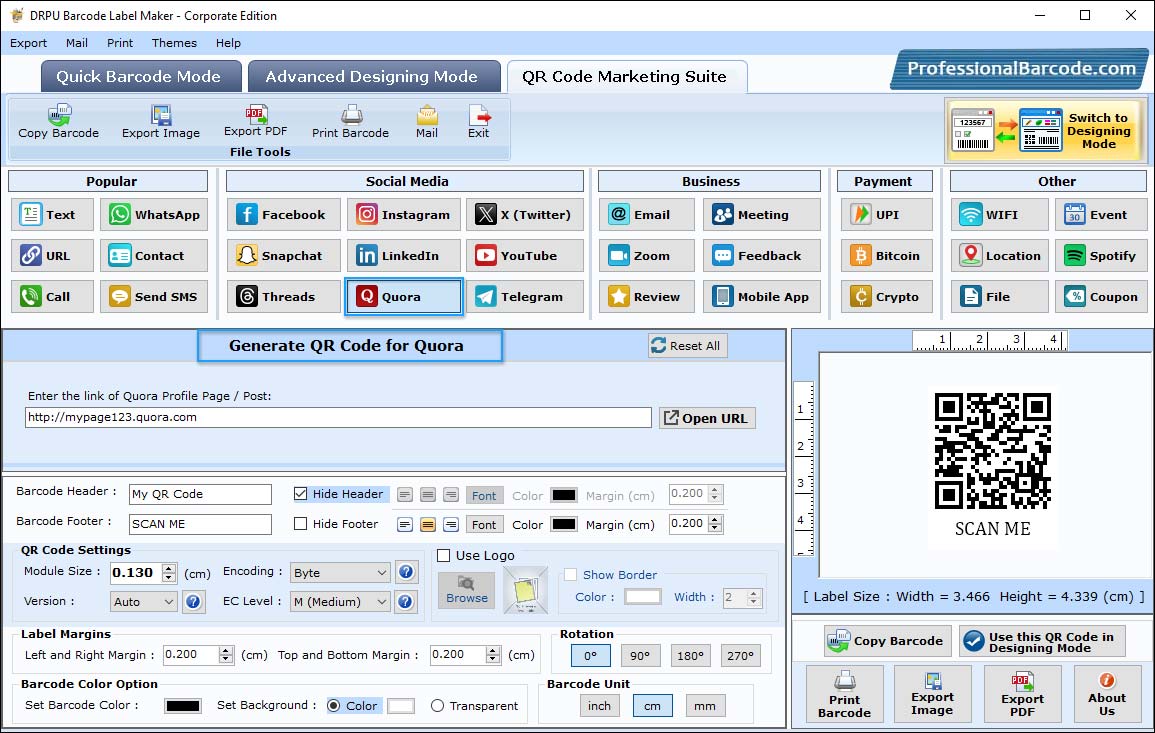1155x733 pixels.
Task: Increase Module Size with the stepper
Action: tap(169, 568)
